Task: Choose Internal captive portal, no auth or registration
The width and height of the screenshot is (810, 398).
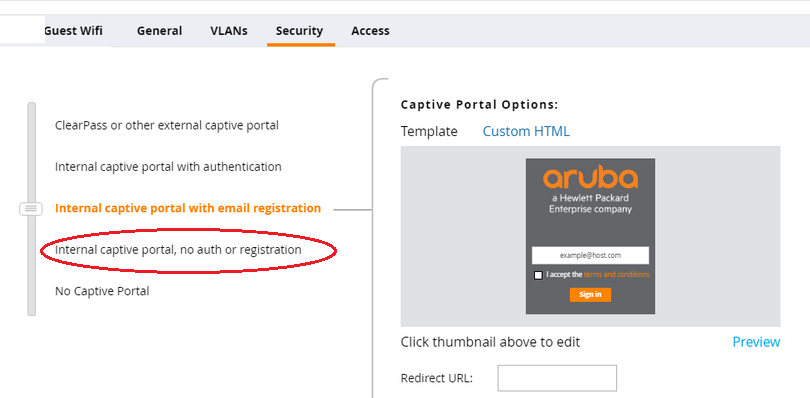Action: click(x=178, y=250)
